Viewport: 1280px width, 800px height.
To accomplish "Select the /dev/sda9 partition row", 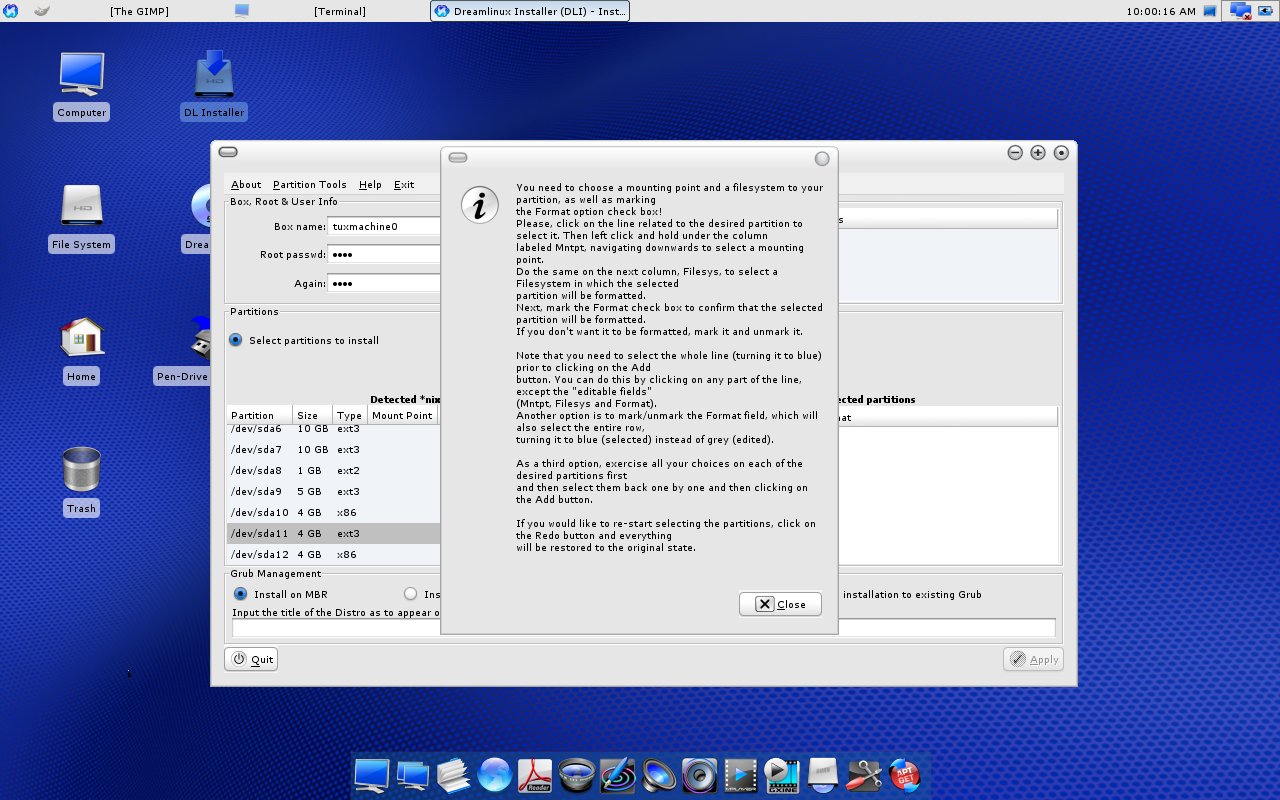I will click(x=333, y=492).
